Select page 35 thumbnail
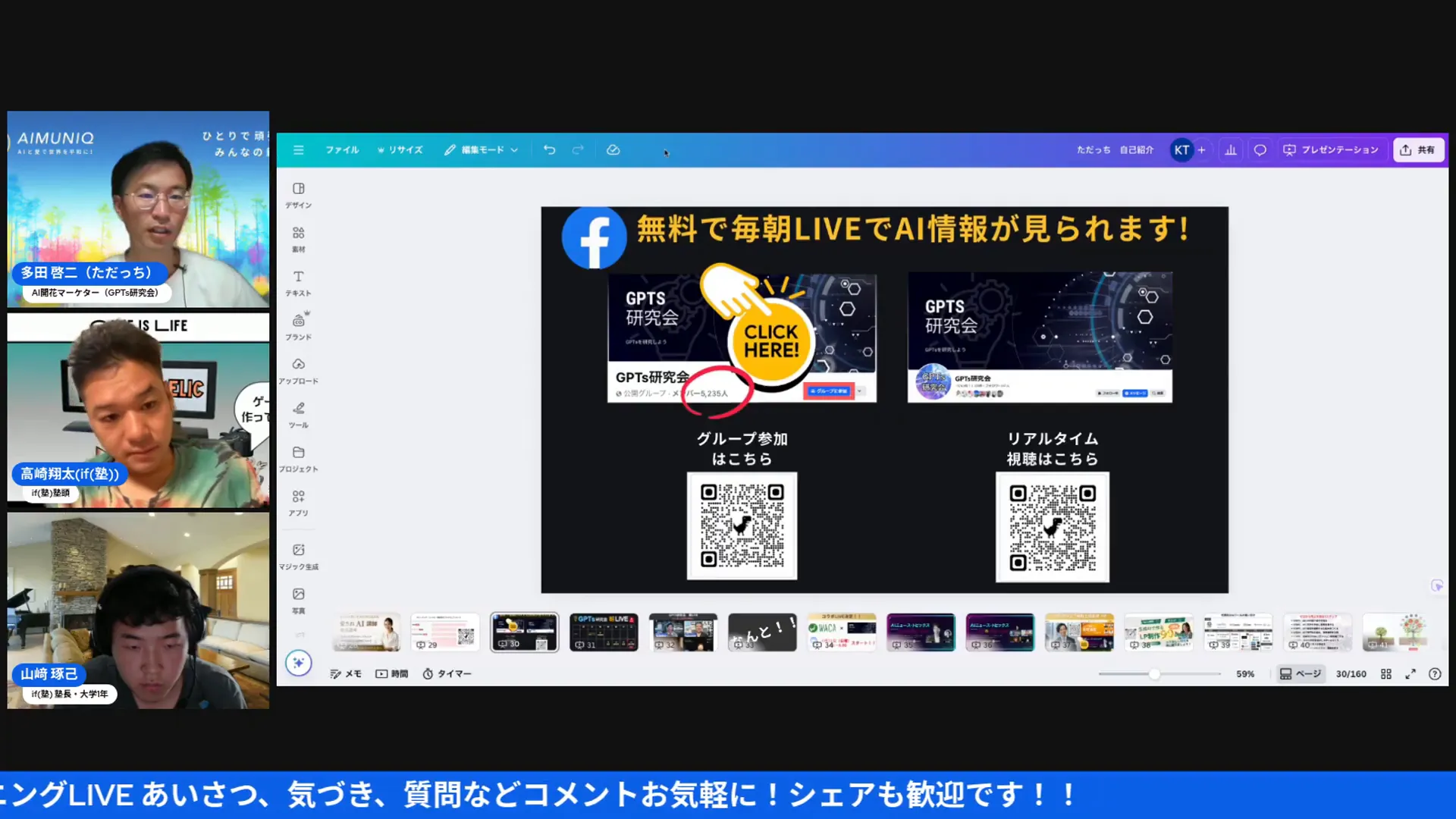The height and width of the screenshot is (819, 1456). click(x=921, y=632)
